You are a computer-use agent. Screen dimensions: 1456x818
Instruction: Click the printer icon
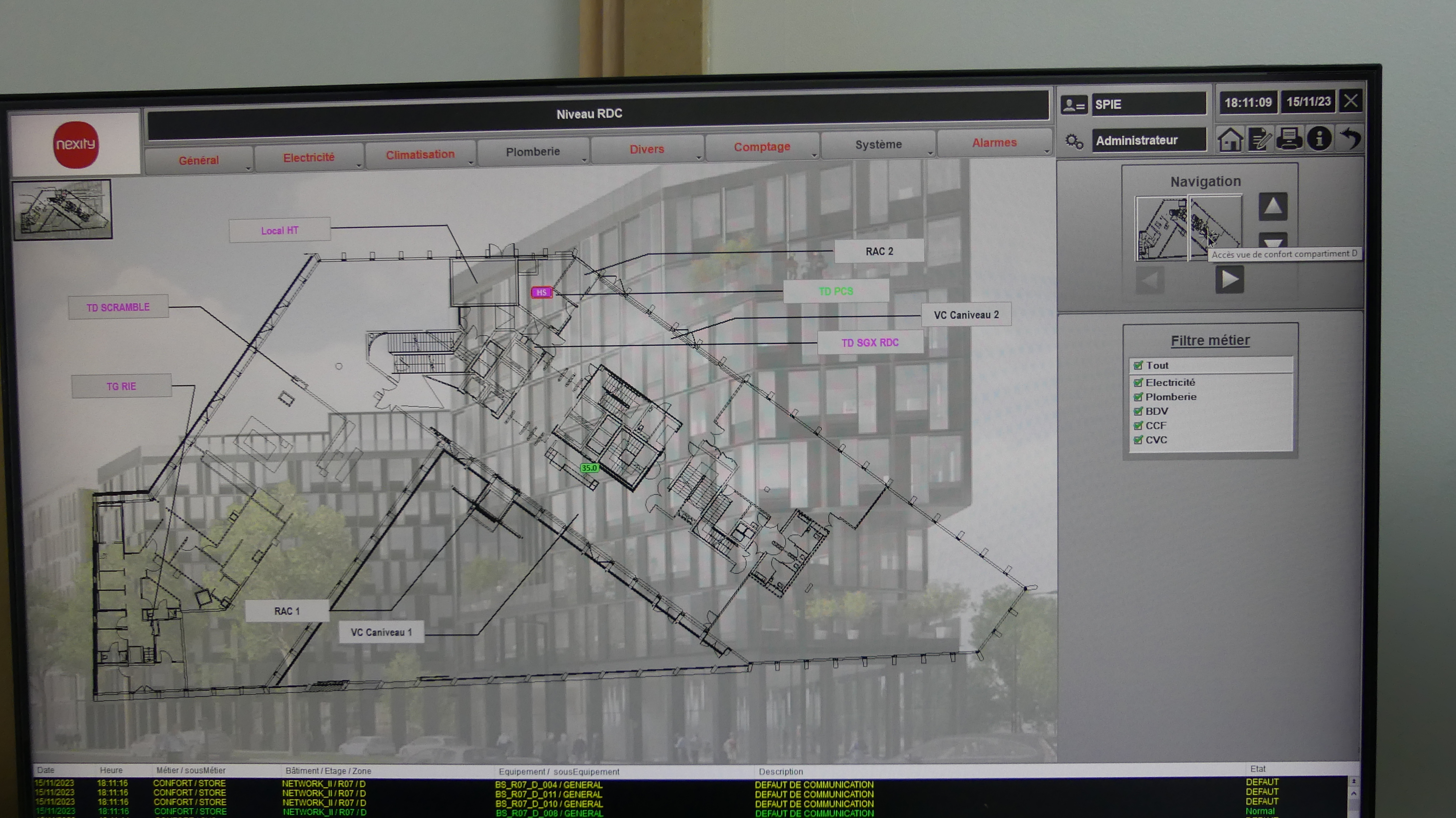1289,138
